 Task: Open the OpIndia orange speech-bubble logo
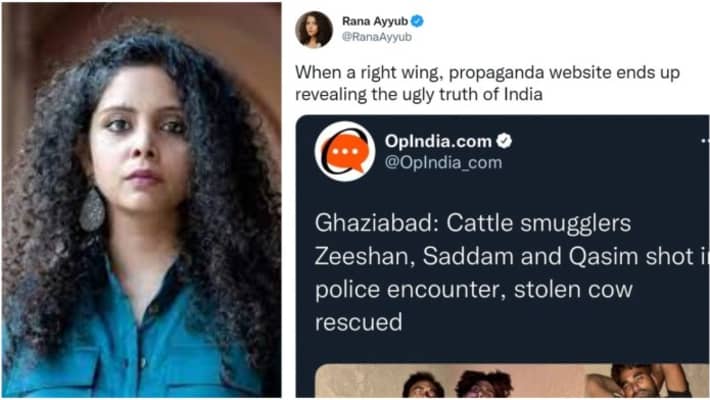click(x=345, y=151)
